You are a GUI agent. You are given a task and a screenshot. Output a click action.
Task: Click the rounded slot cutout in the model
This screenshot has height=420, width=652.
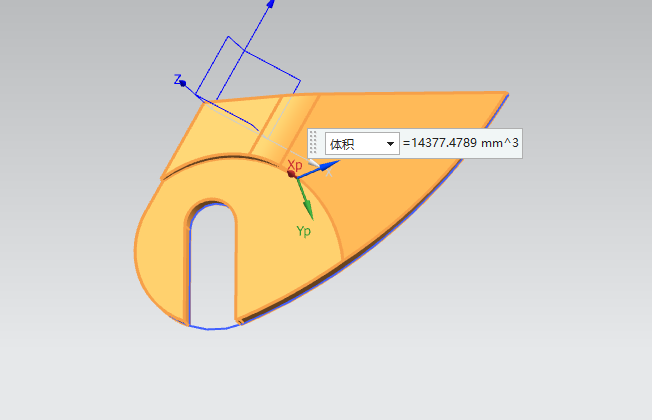pyautogui.click(x=211, y=265)
